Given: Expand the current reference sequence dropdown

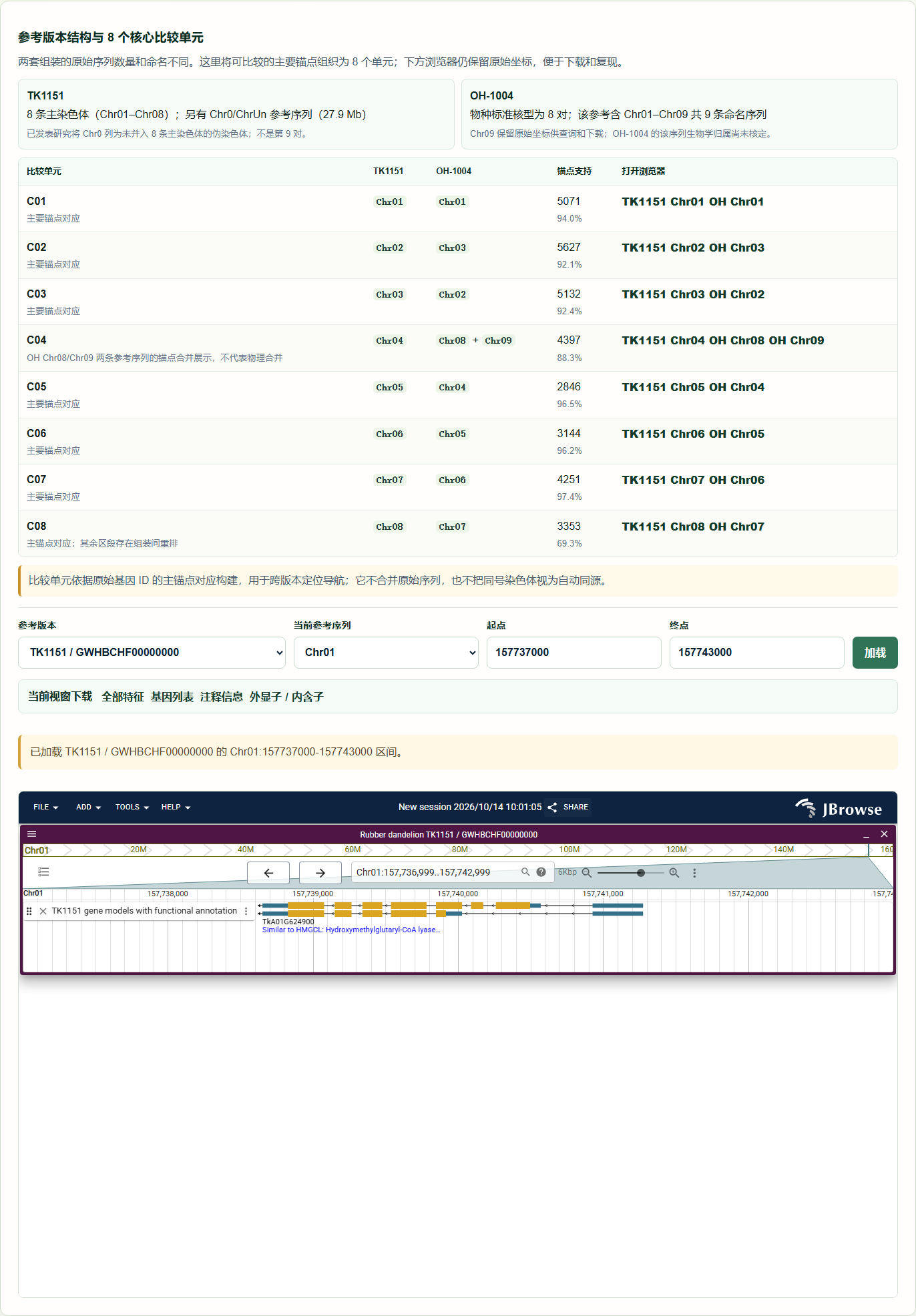Looking at the screenshot, I should pos(386,652).
